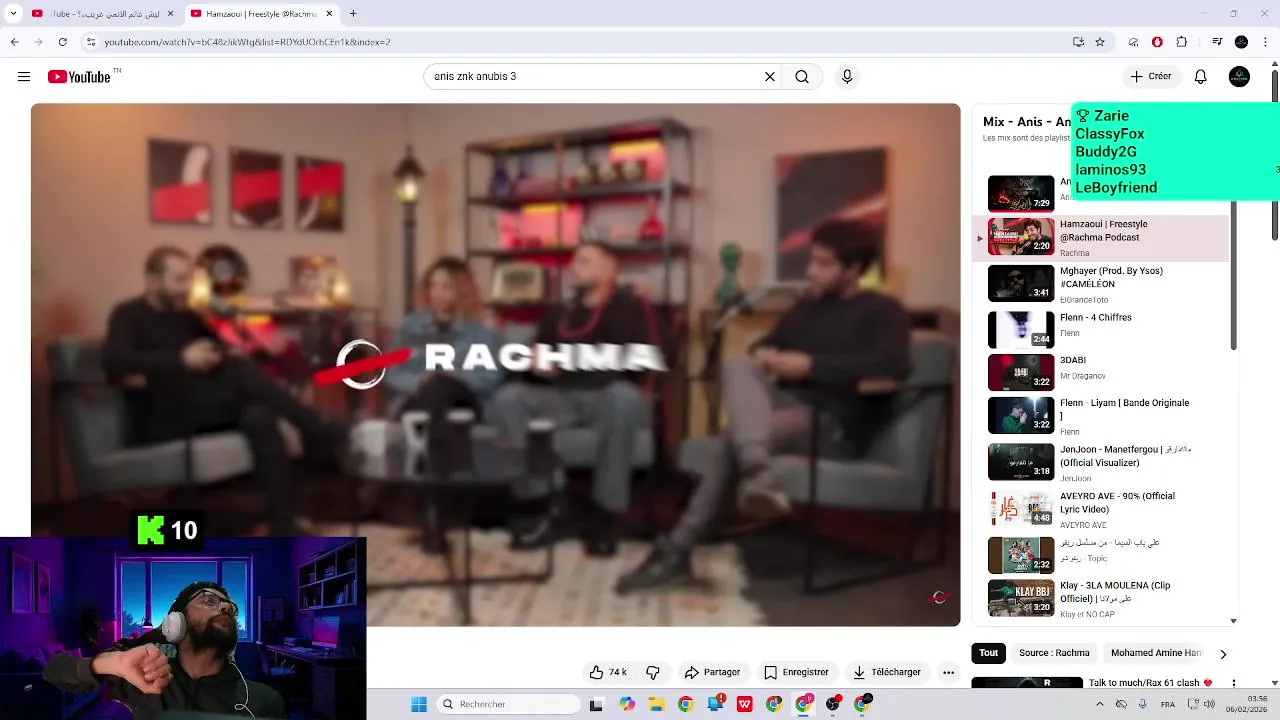Open YouTube notifications bell

[1201, 77]
